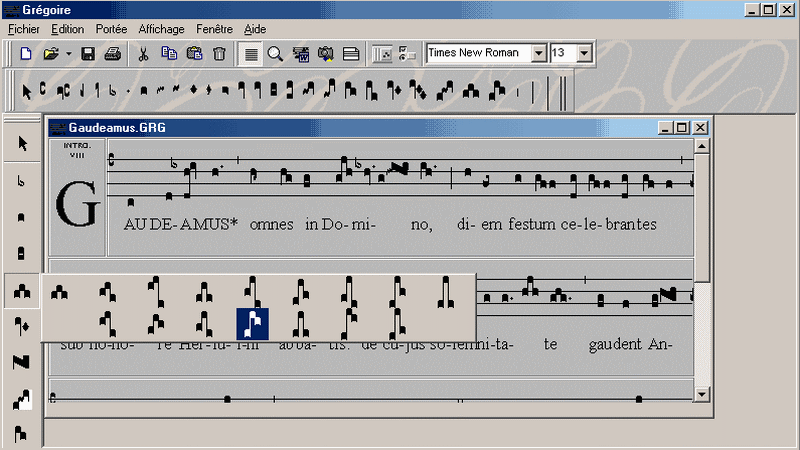This screenshot has height=450, width=800.
Task: Select the ascending scandicus in left palette
Action: (x=21, y=399)
